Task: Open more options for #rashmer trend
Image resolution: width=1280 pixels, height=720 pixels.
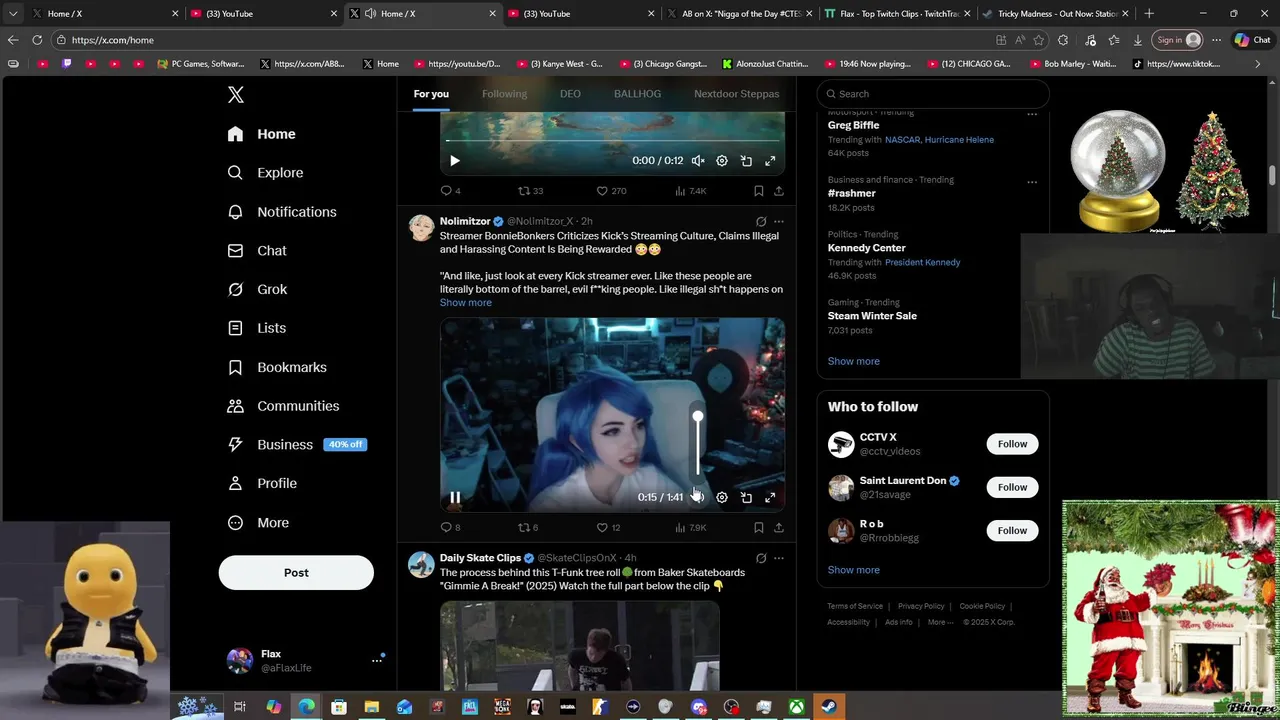Action: click(1032, 182)
